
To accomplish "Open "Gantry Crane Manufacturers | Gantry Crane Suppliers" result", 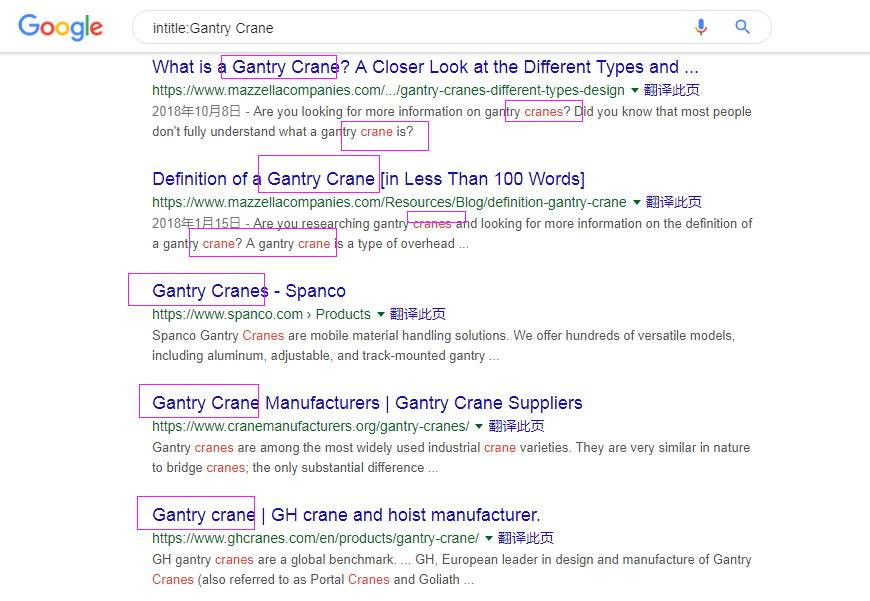I will 367,403.
